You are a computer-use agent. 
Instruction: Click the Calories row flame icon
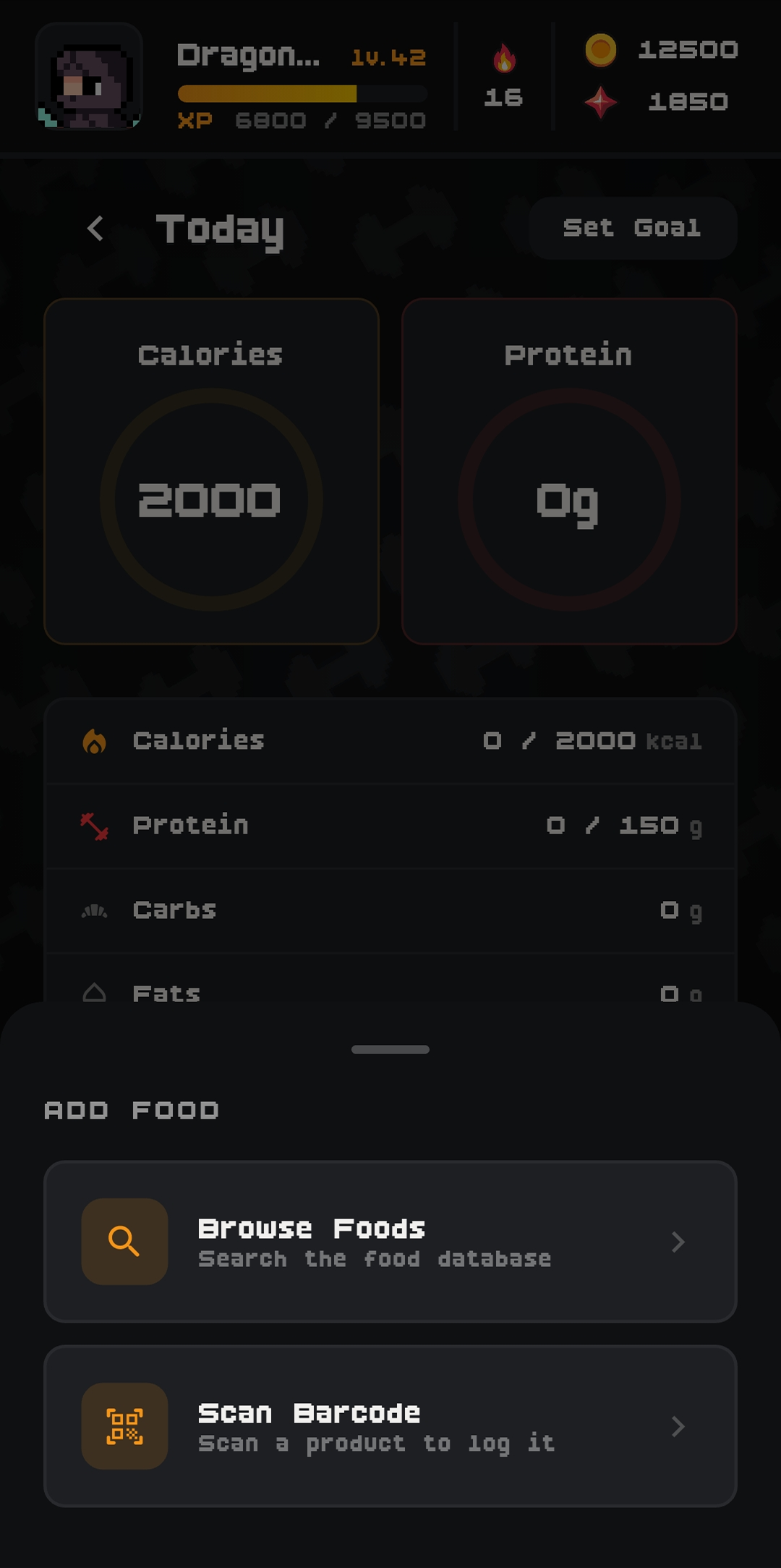pos(95,741)
